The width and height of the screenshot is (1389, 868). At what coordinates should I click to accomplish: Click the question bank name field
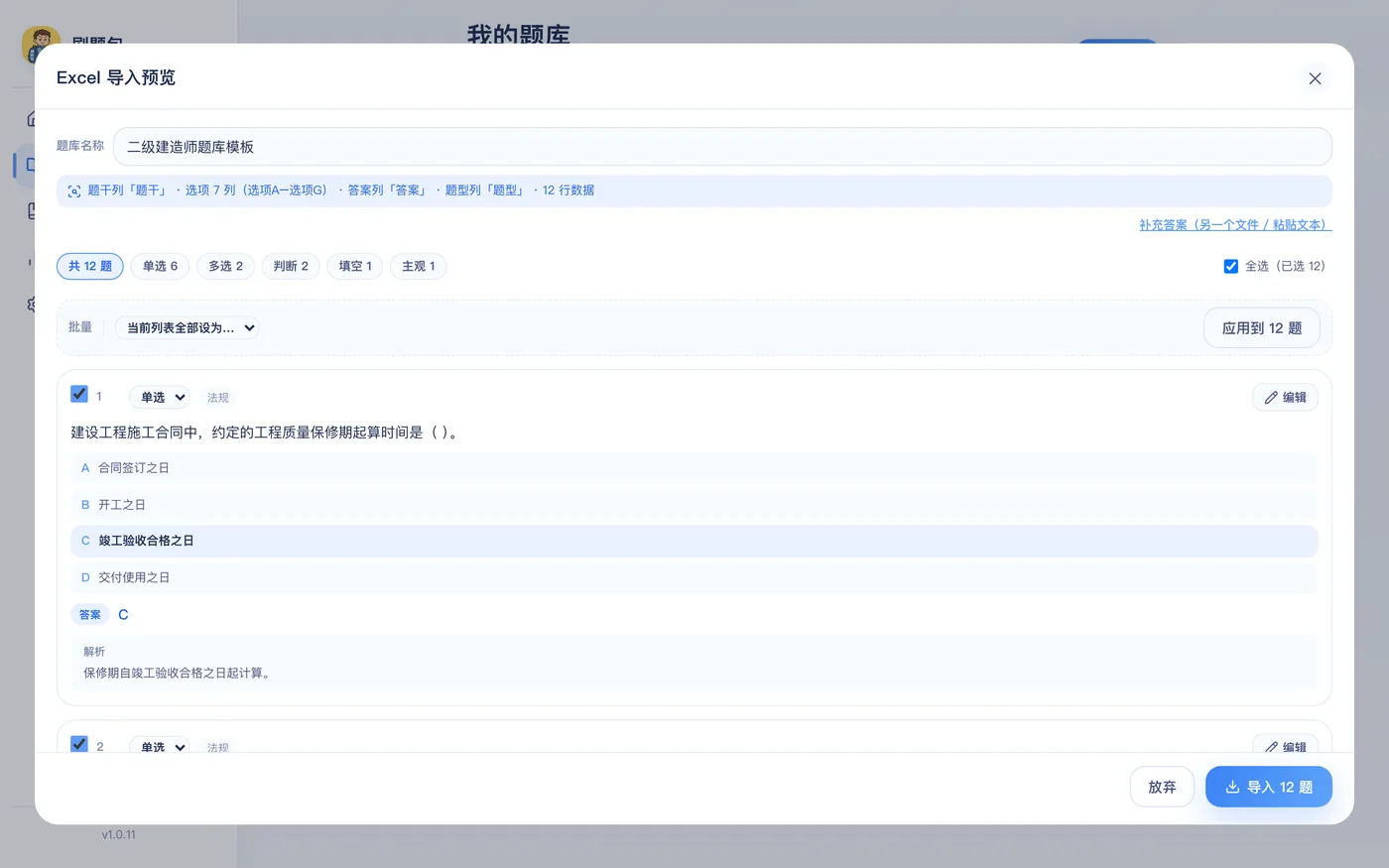coord(722,147)
